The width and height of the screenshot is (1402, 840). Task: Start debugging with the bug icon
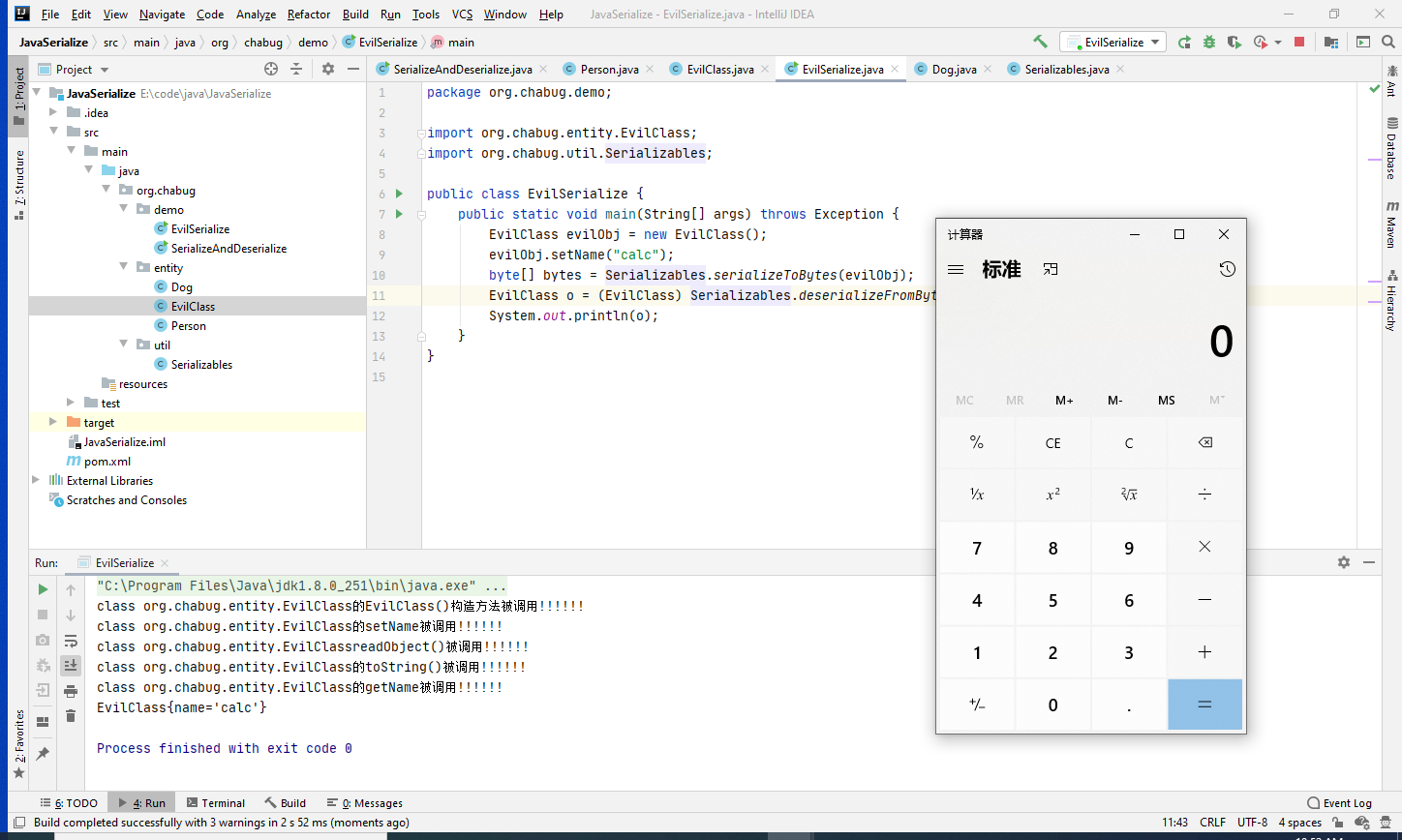point(1209,42)
